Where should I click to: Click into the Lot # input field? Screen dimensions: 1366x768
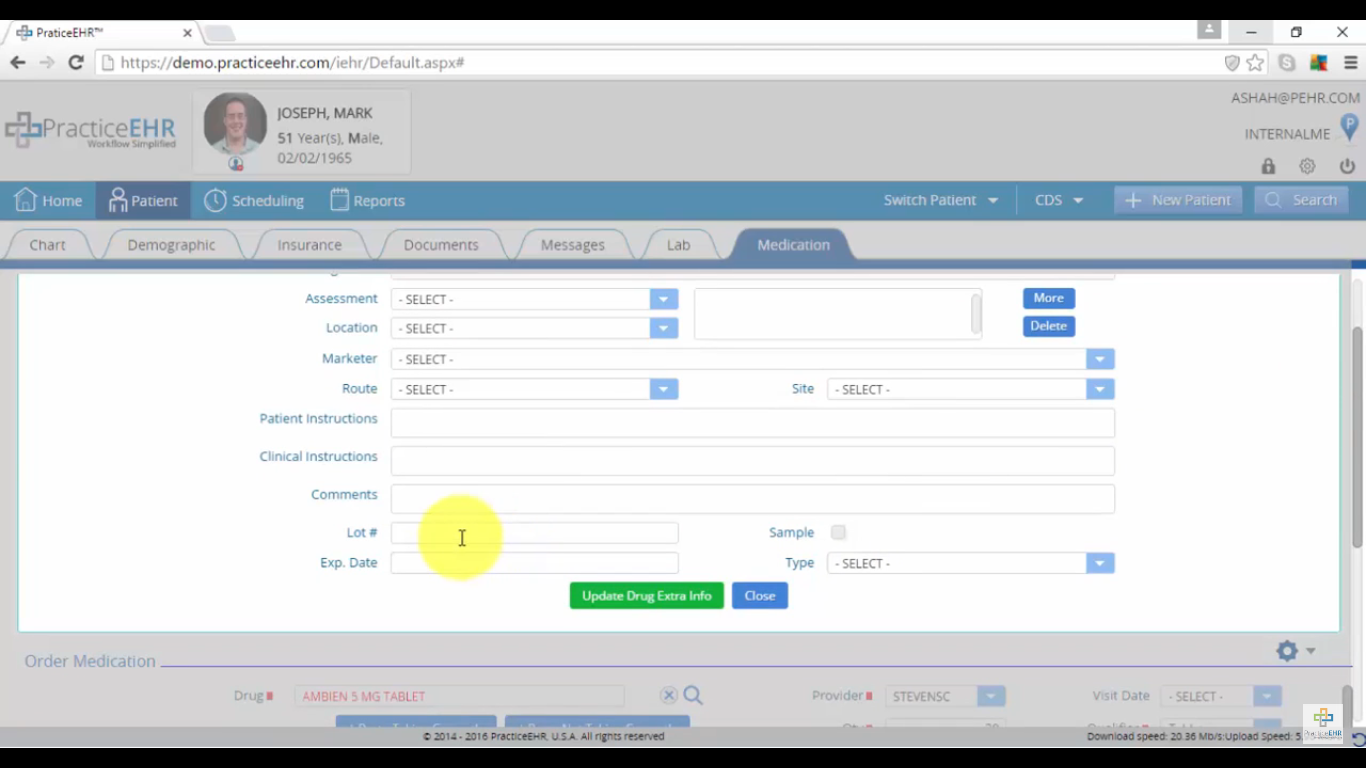[x=534, y=533]
